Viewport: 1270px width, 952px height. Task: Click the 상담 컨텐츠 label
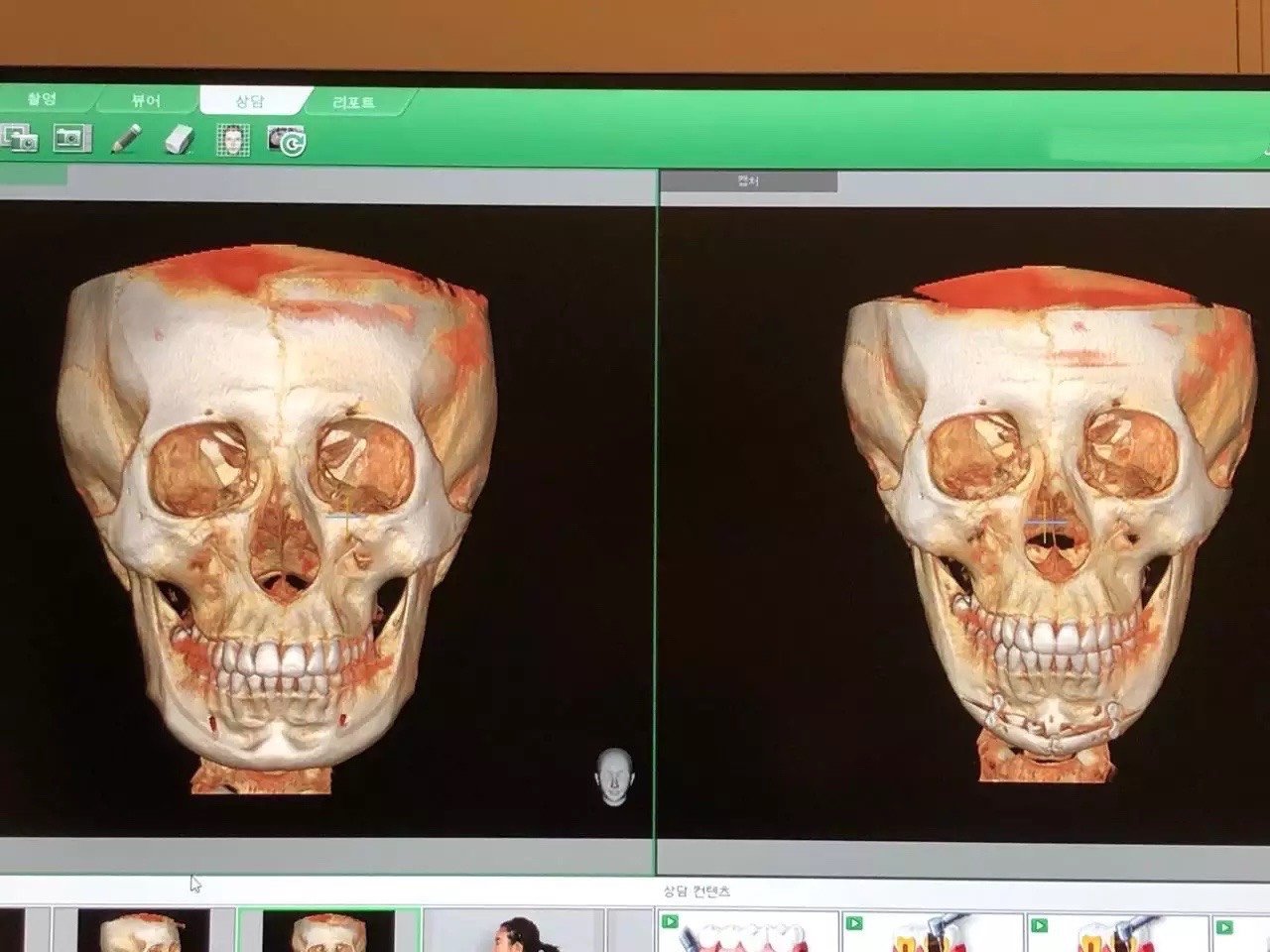click(x=698, y=892)
